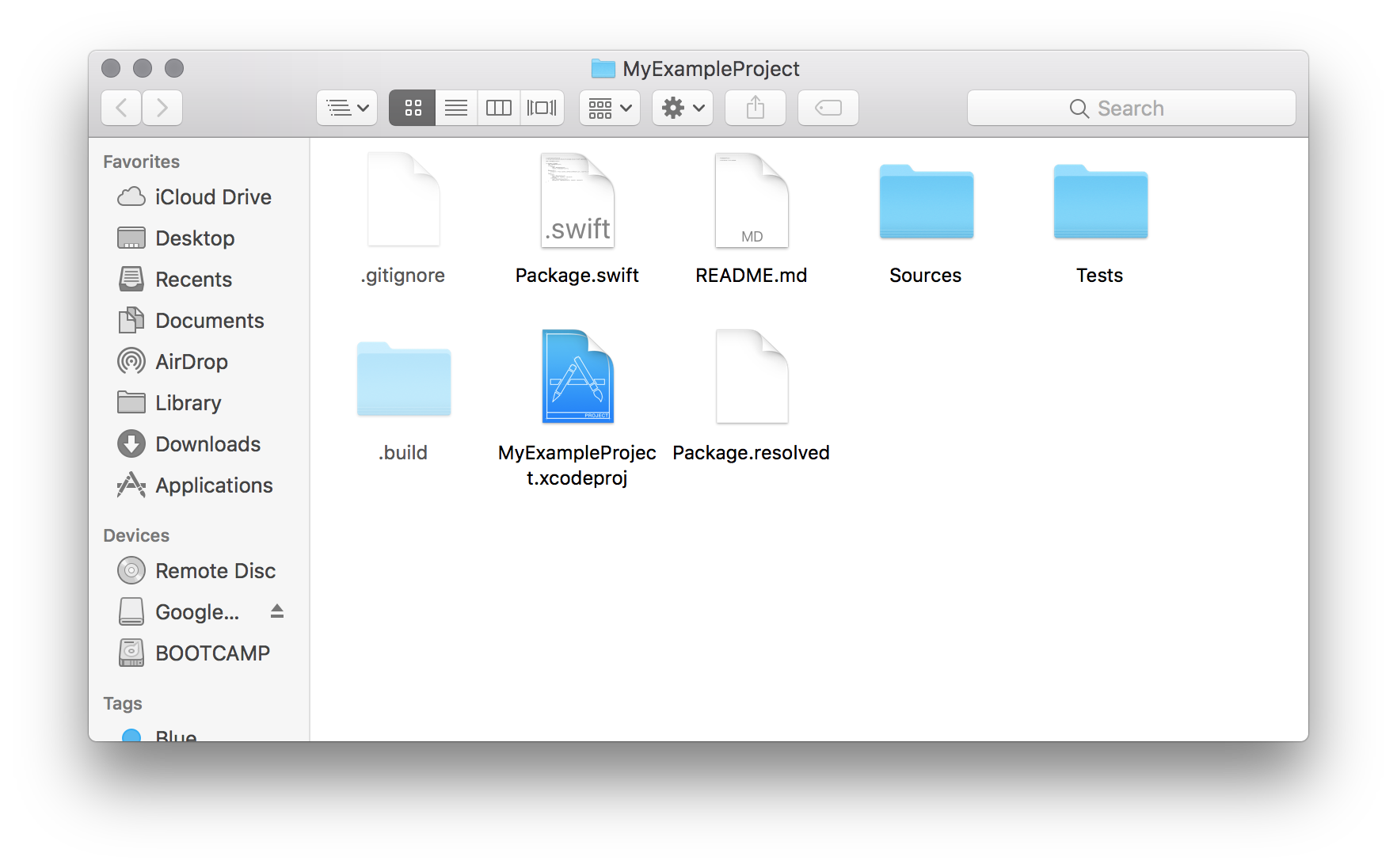Close the Finder window
This screenshot has height=868, width=1397.
(x=111, y=68)
